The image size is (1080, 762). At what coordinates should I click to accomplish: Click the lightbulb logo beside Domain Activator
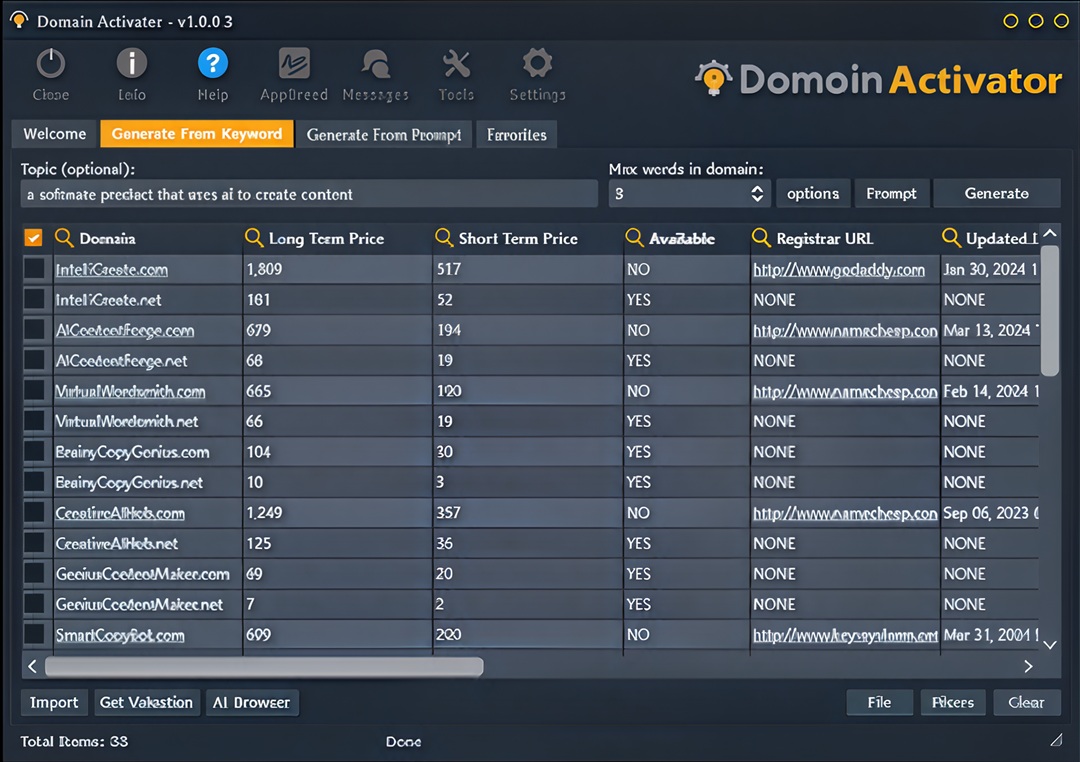coord(713,78)
